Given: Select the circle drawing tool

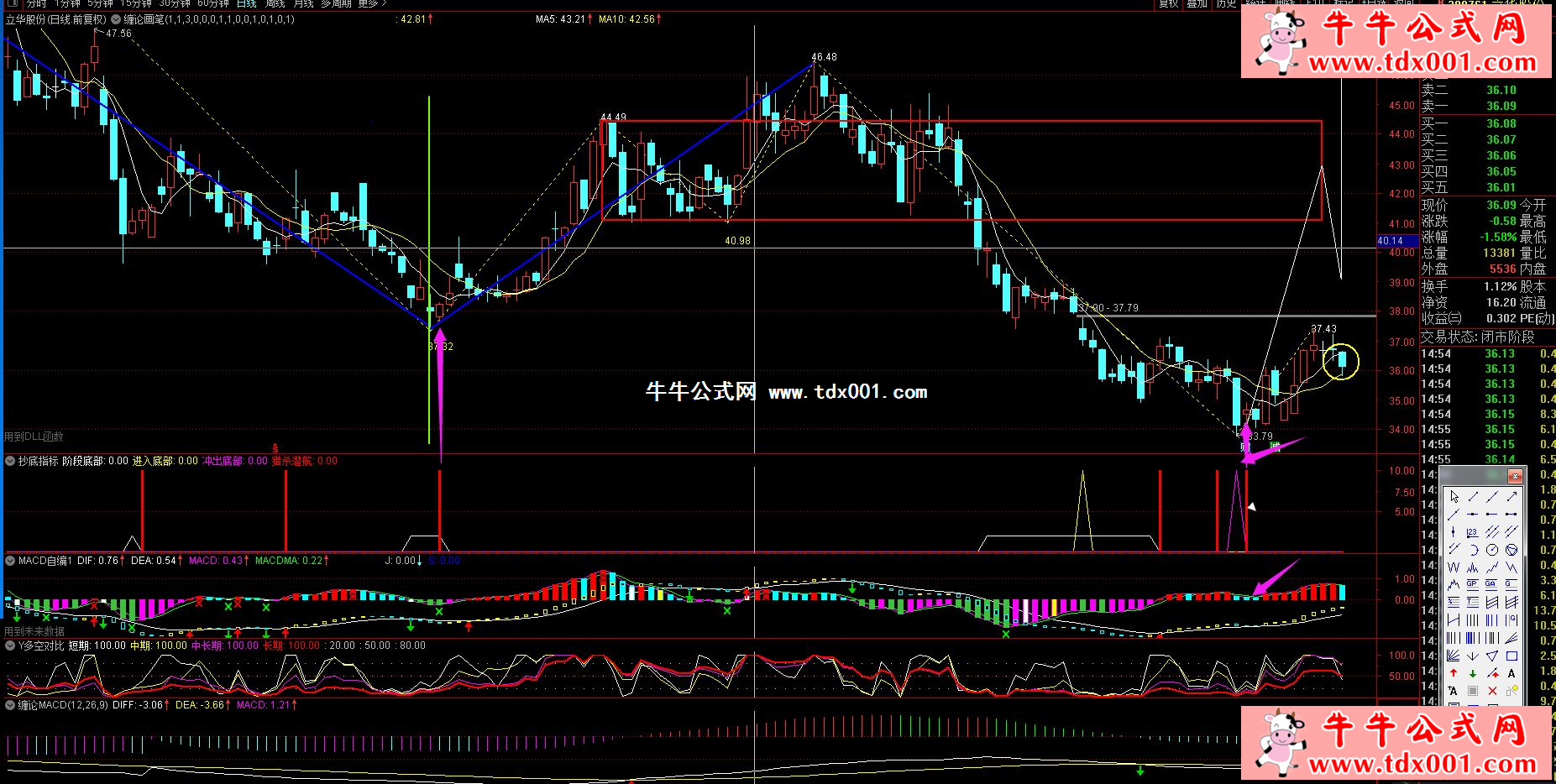Looking at the screenshot, I should (1492, 550).
